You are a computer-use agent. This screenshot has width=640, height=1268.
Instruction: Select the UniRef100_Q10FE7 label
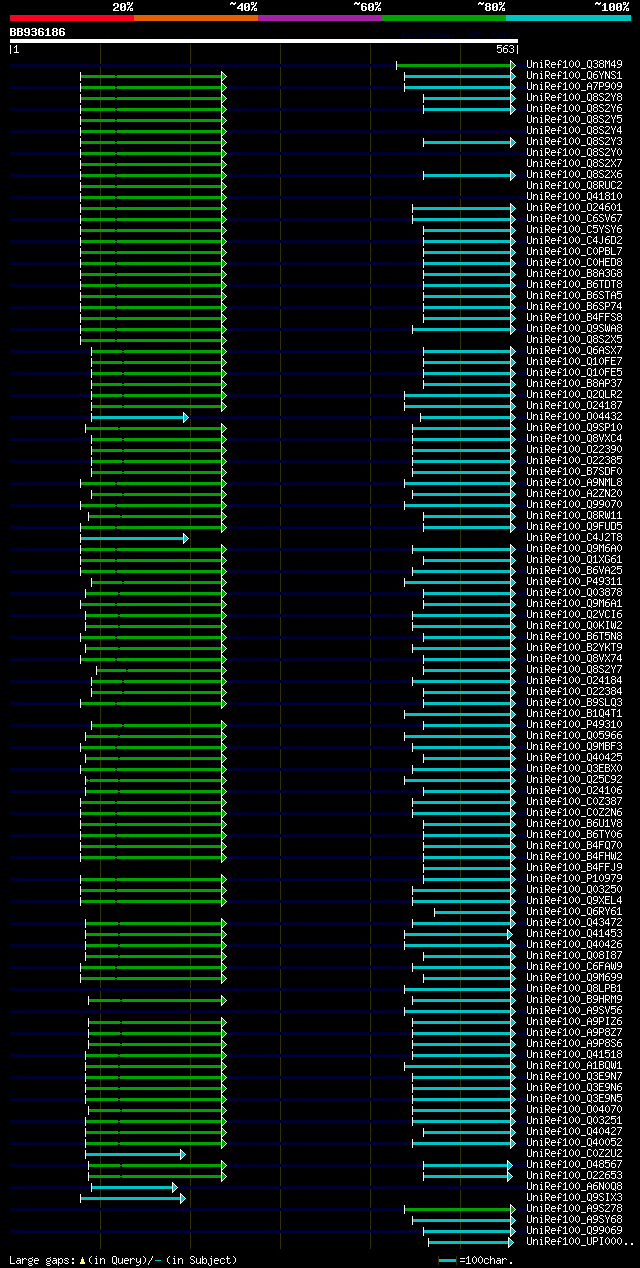[576, 362]
